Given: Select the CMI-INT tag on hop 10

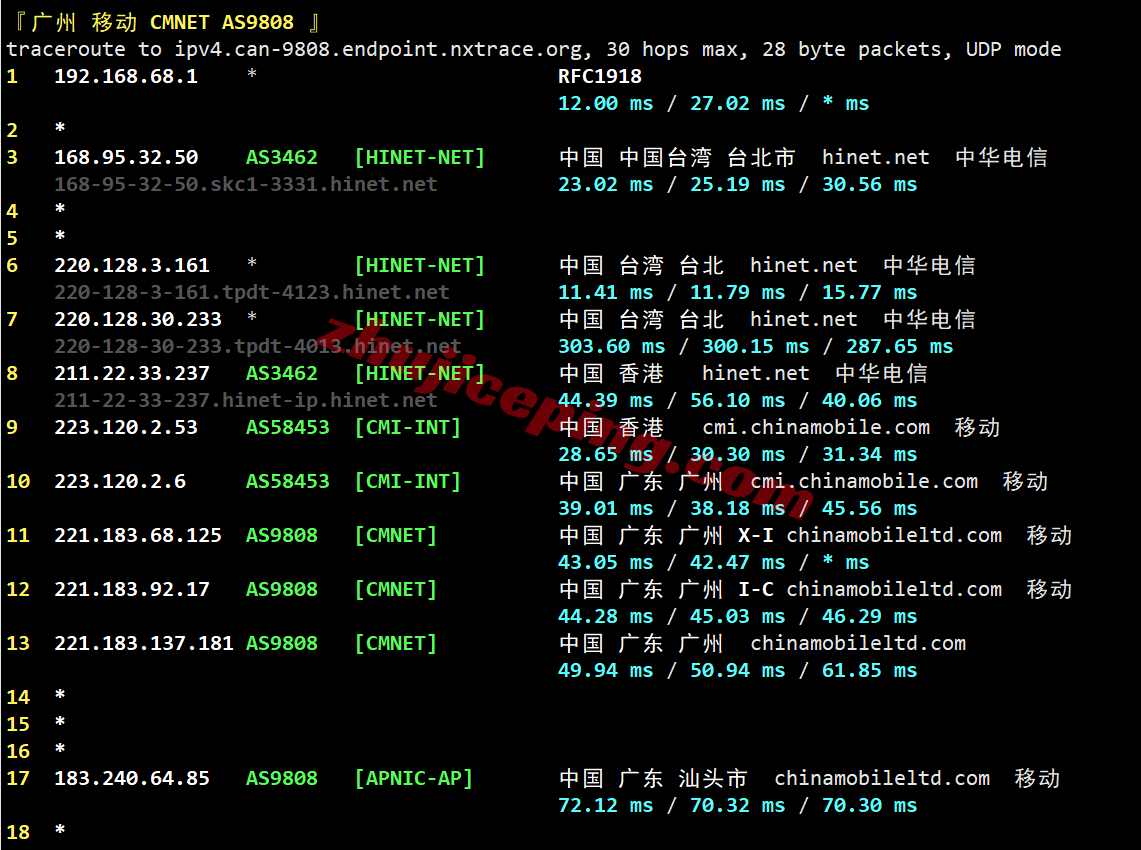Looking at the screenshot, I should (407, 481).
